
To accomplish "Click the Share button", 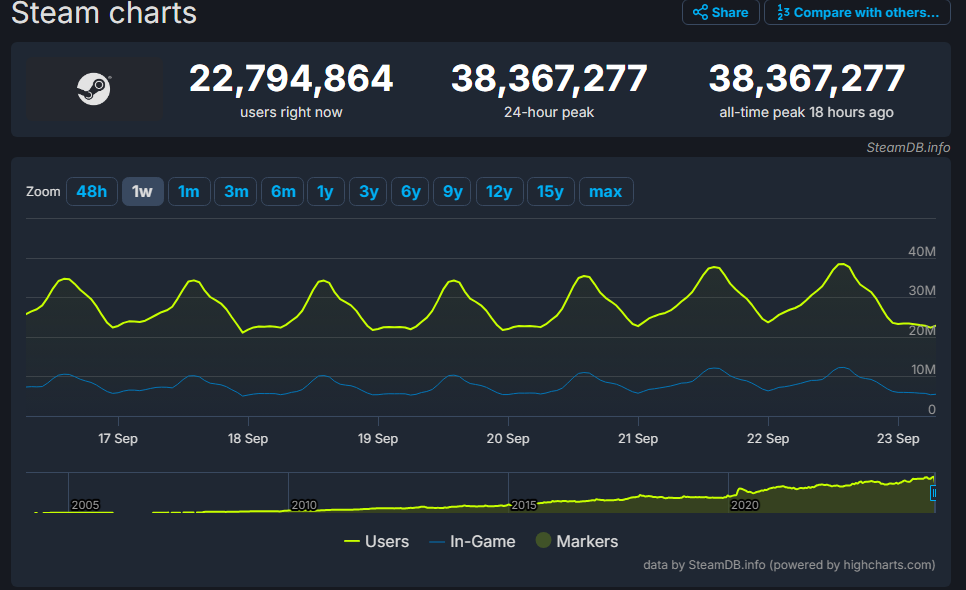I will point(720,12).
